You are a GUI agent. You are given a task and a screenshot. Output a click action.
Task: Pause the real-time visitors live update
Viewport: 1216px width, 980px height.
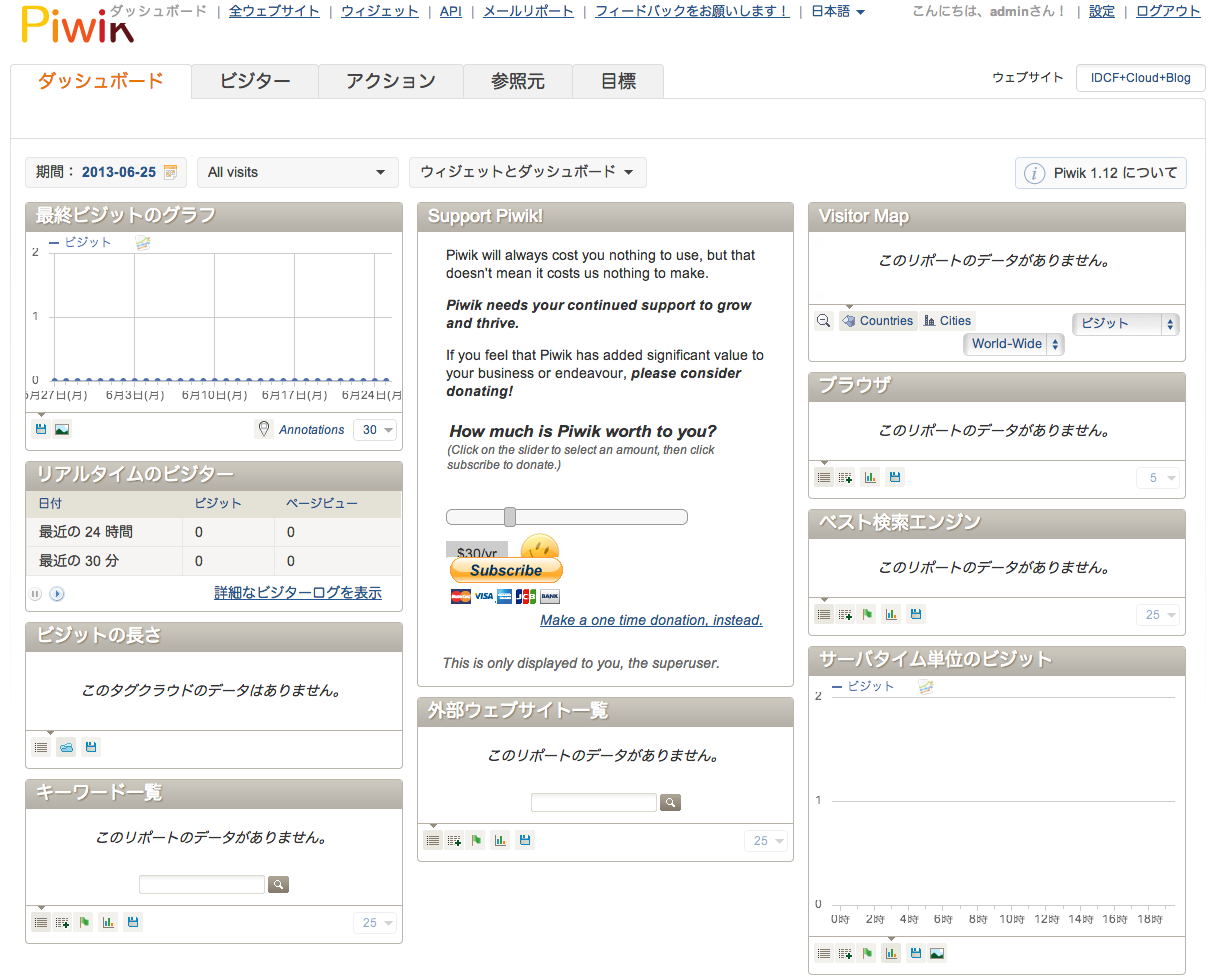coord(35,594)
